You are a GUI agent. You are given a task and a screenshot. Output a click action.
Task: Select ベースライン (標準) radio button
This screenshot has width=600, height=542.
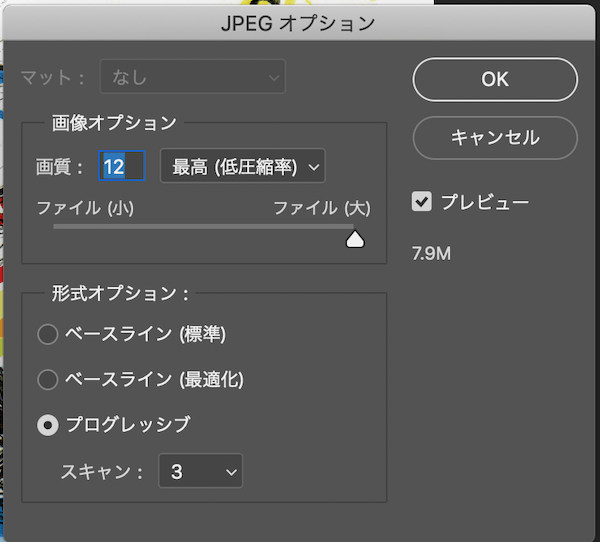point(48,334)
